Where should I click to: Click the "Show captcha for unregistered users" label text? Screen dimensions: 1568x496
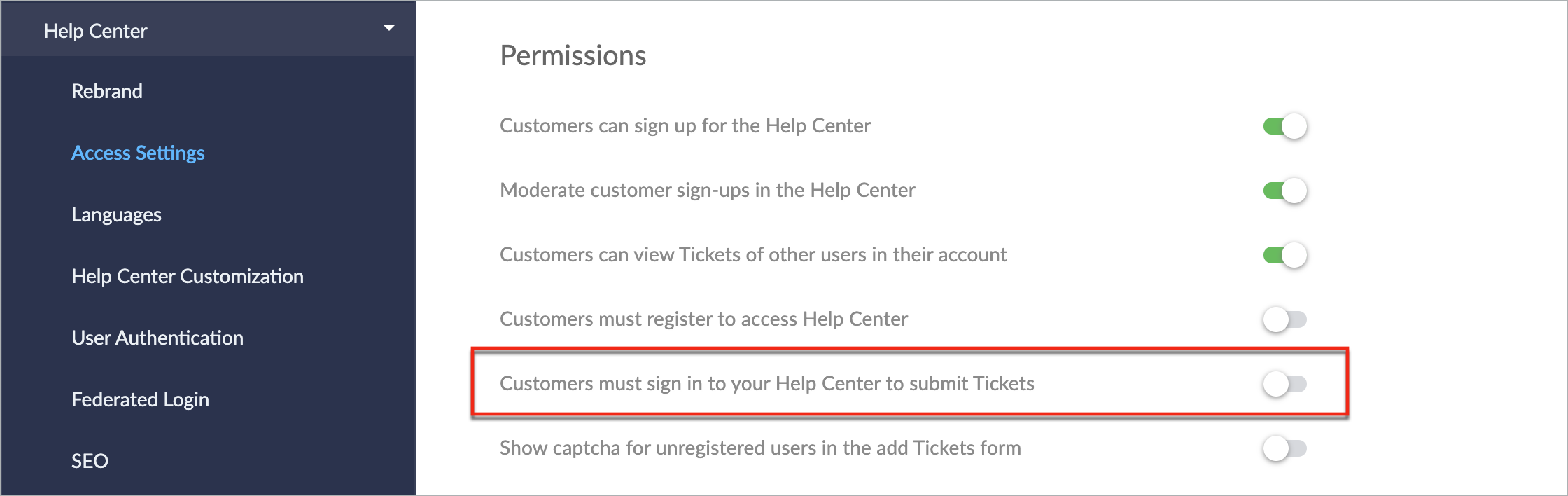click(760, 448)
